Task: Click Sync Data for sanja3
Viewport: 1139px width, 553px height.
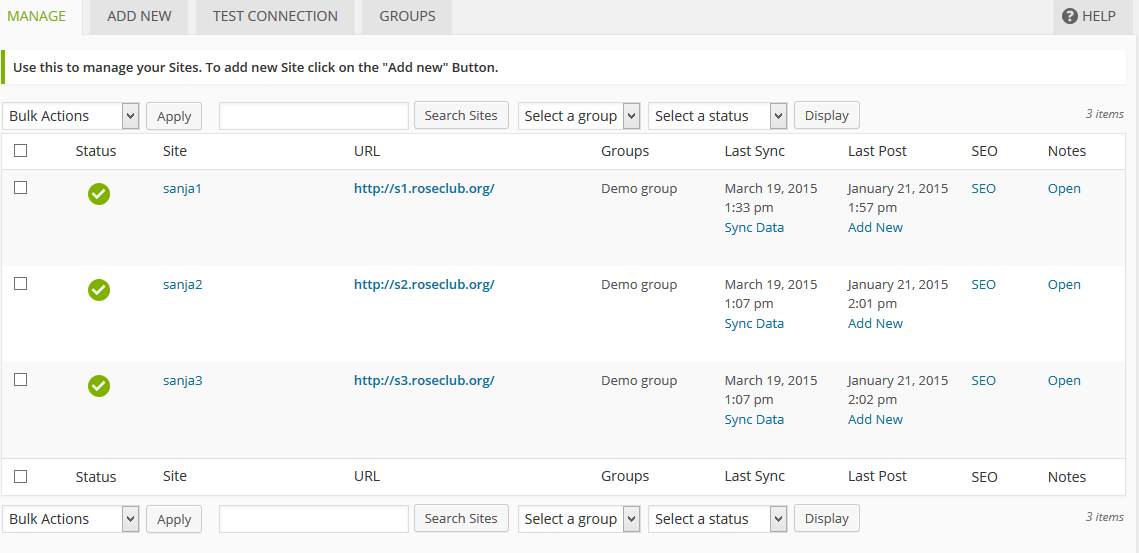Action: pos(754,419)
